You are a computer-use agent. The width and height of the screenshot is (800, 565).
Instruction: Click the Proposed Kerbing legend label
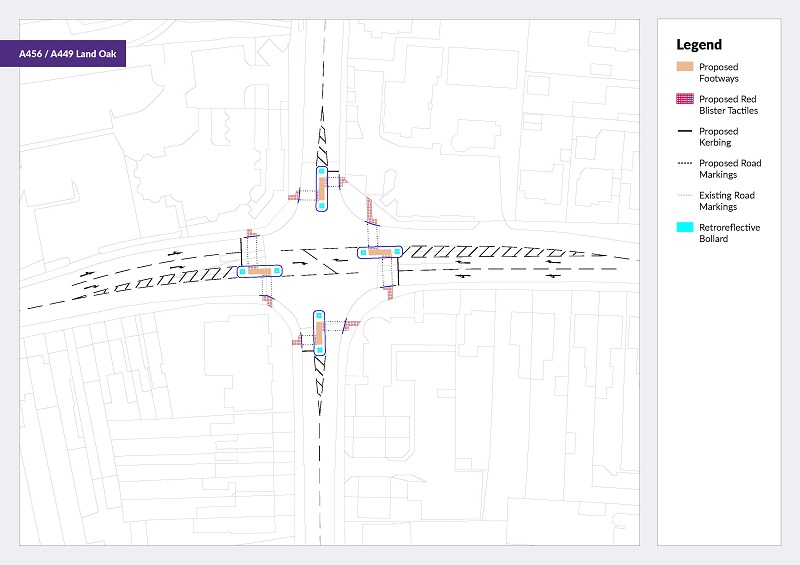point(719,137)
